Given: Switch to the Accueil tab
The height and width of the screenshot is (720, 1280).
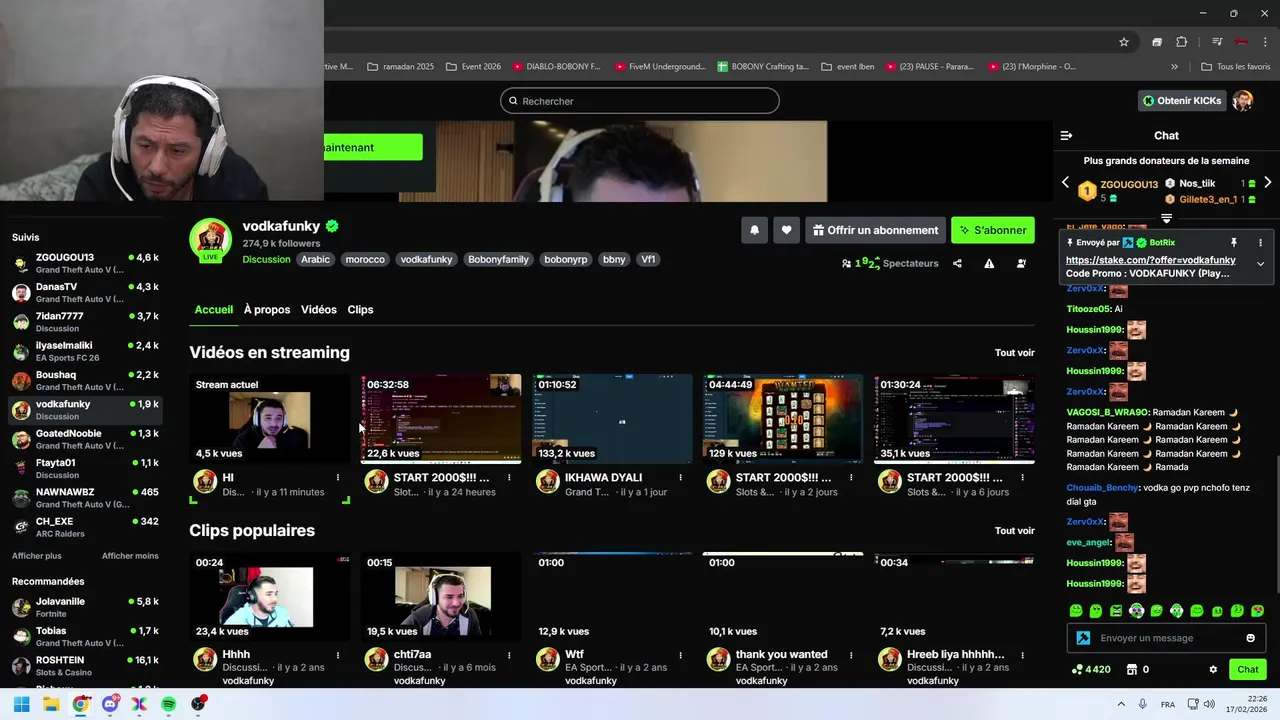Looking at the screenshot, I should pyautogui.click(x=213, y=309).
